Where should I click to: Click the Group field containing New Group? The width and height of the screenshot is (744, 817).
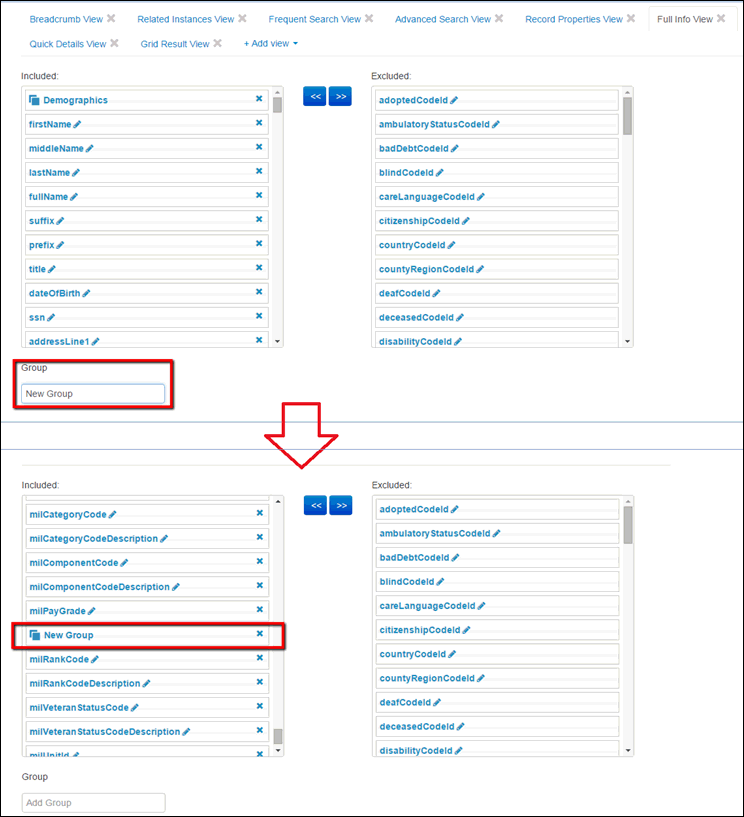[93, 394]
